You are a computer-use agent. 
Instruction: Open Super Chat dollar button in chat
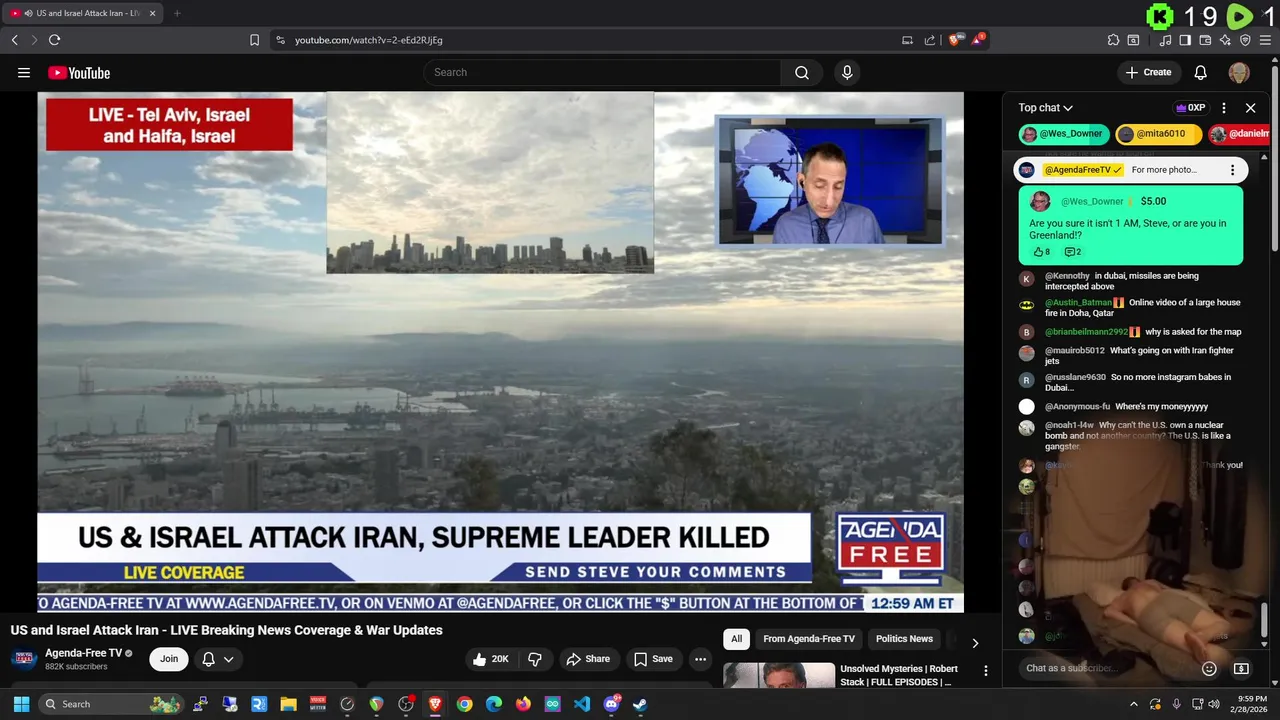1241,669
